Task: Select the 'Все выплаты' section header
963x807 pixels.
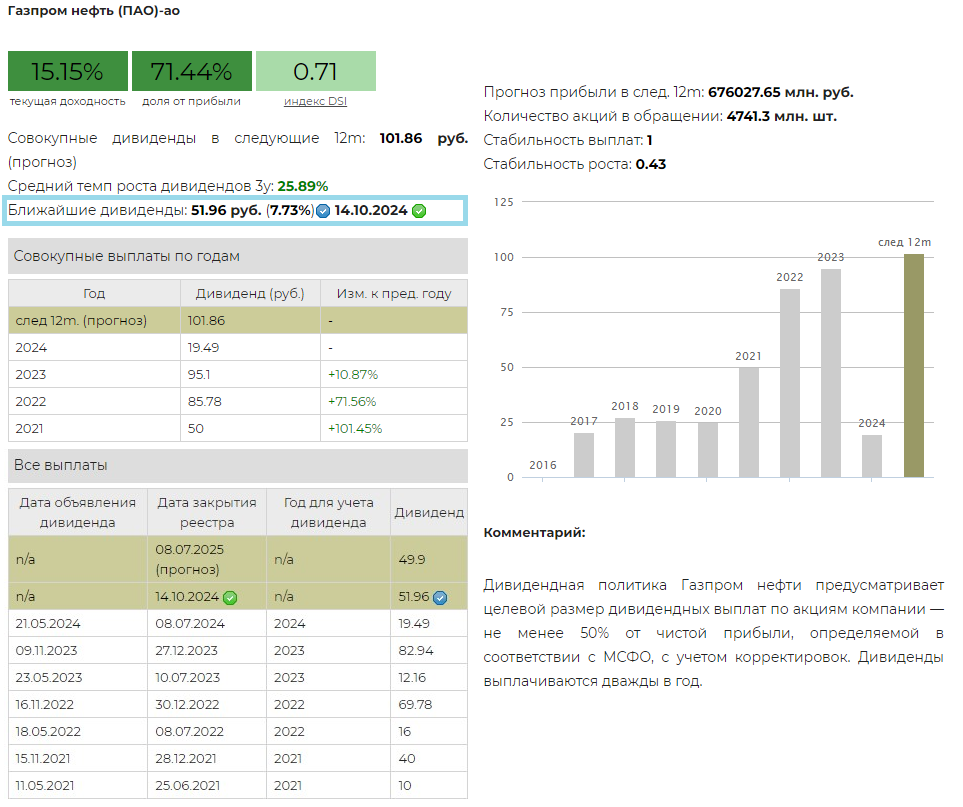Action: [238, 466]
